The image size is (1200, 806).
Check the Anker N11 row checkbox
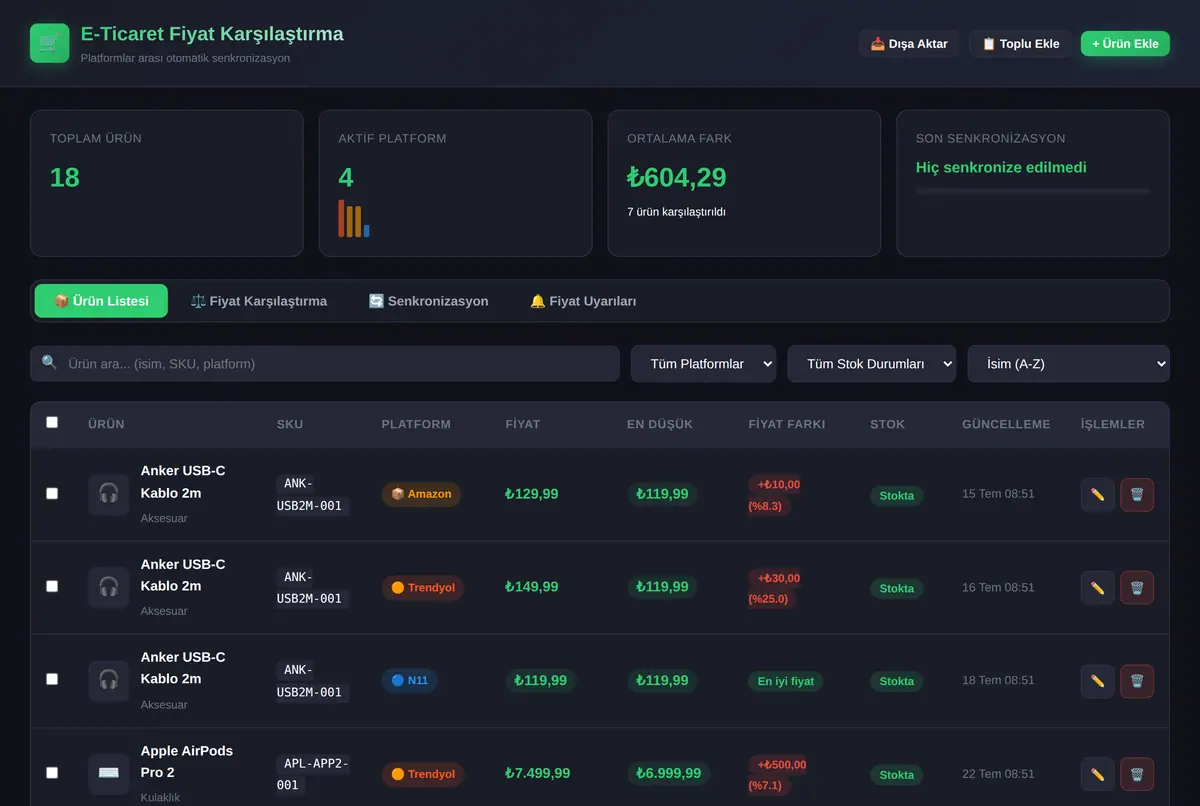tap(52, 680)
